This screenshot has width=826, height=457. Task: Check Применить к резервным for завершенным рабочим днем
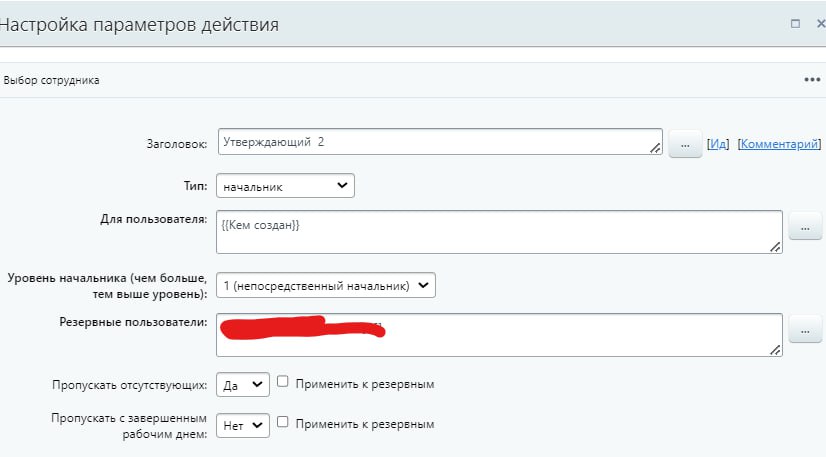tap(283, 423)
